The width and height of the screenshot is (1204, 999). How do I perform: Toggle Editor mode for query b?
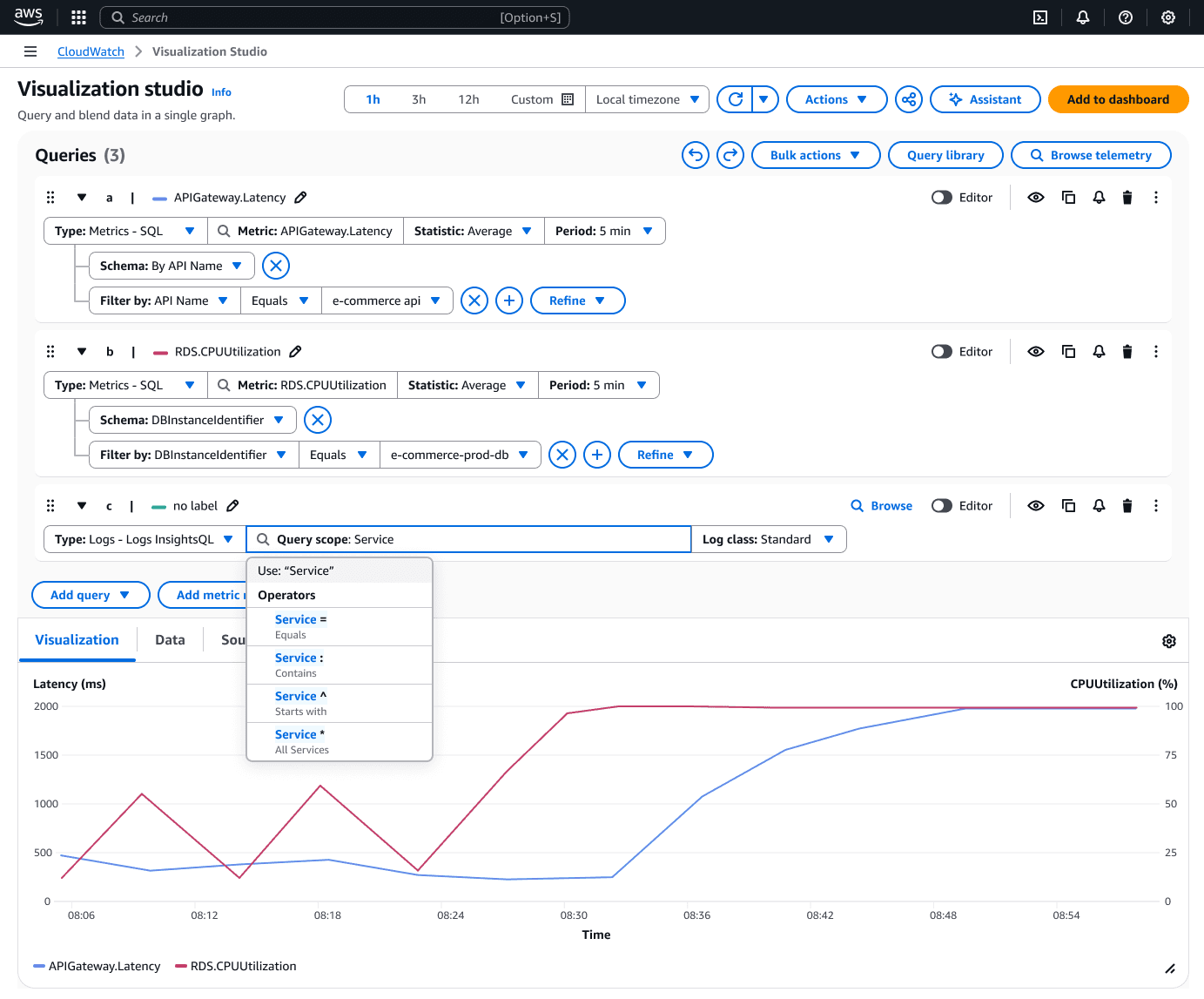point(942,352)
